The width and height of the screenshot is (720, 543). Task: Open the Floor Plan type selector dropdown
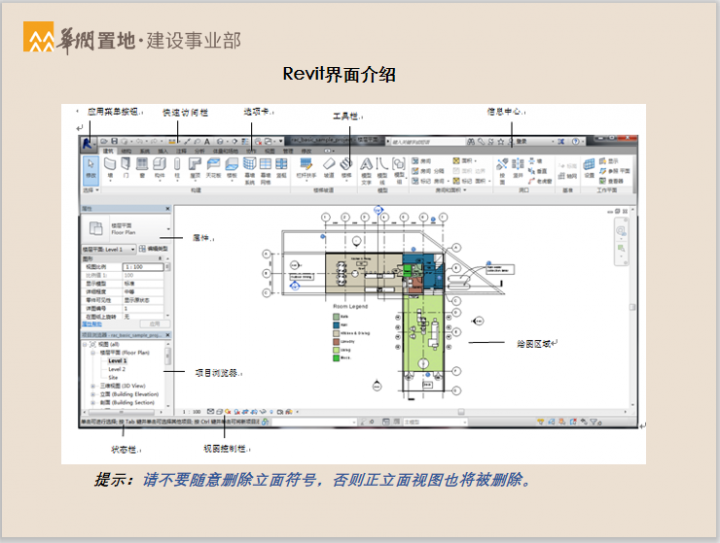tap(169, 229)
